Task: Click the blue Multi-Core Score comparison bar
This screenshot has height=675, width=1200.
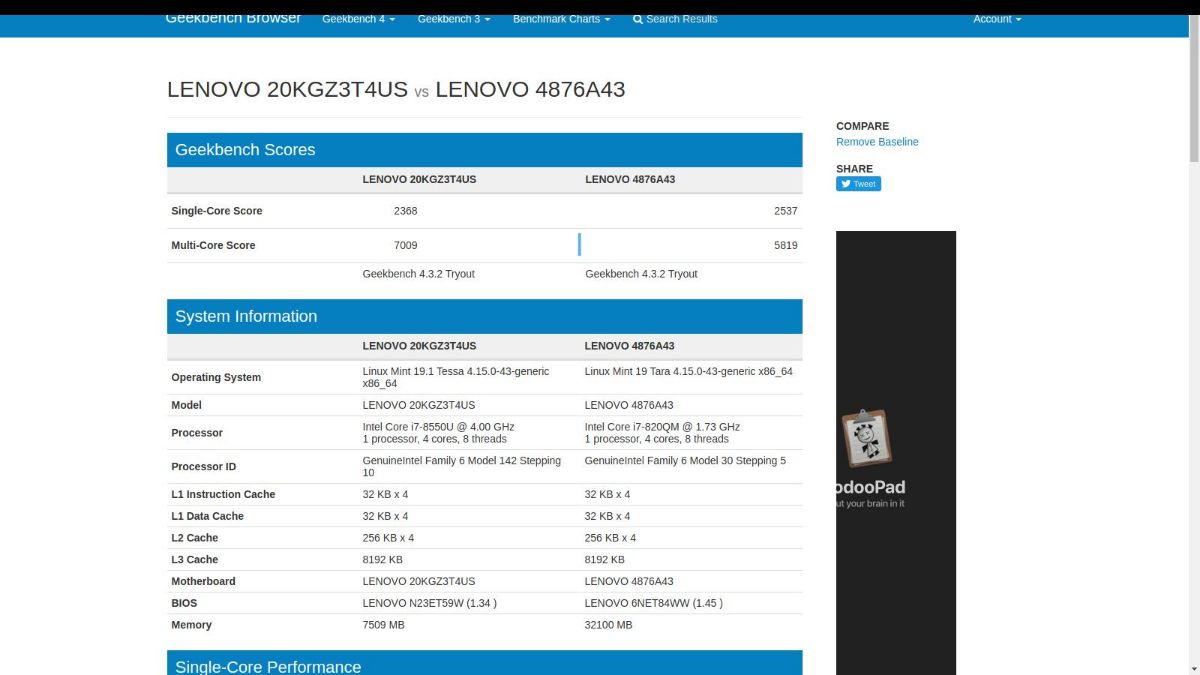Action: coord(579,245)
